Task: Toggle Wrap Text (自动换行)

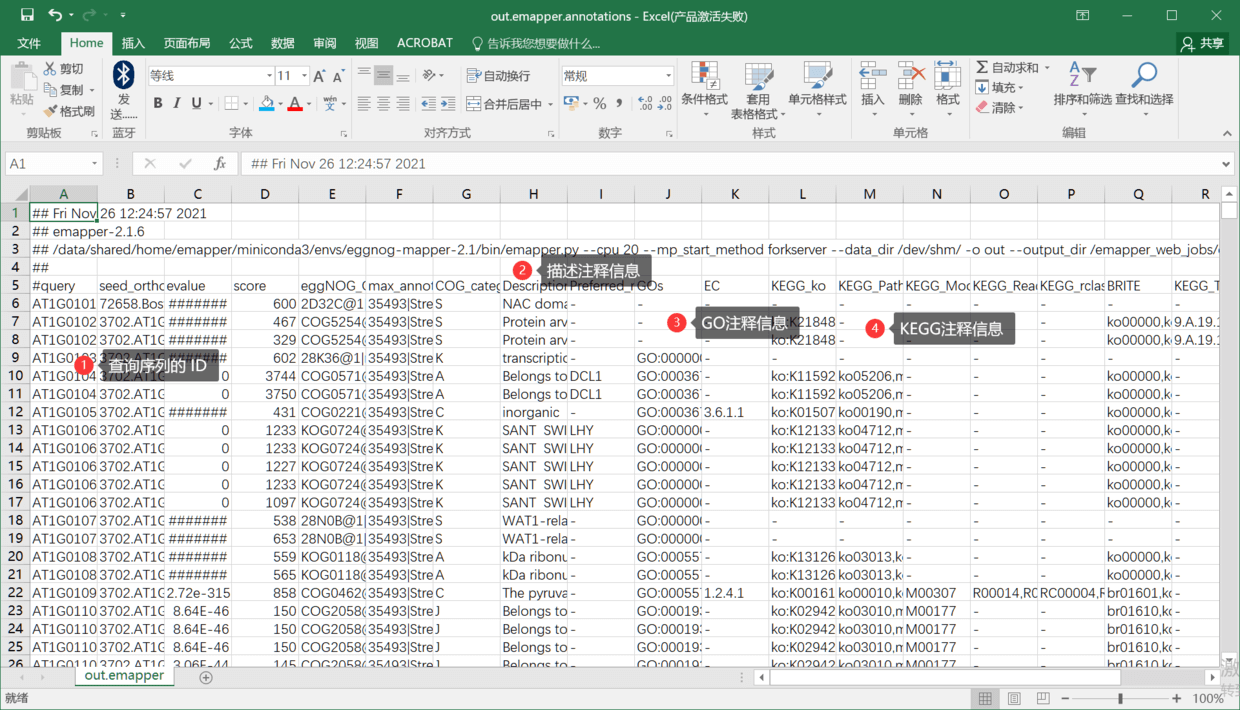Action: tap(498, 76)
